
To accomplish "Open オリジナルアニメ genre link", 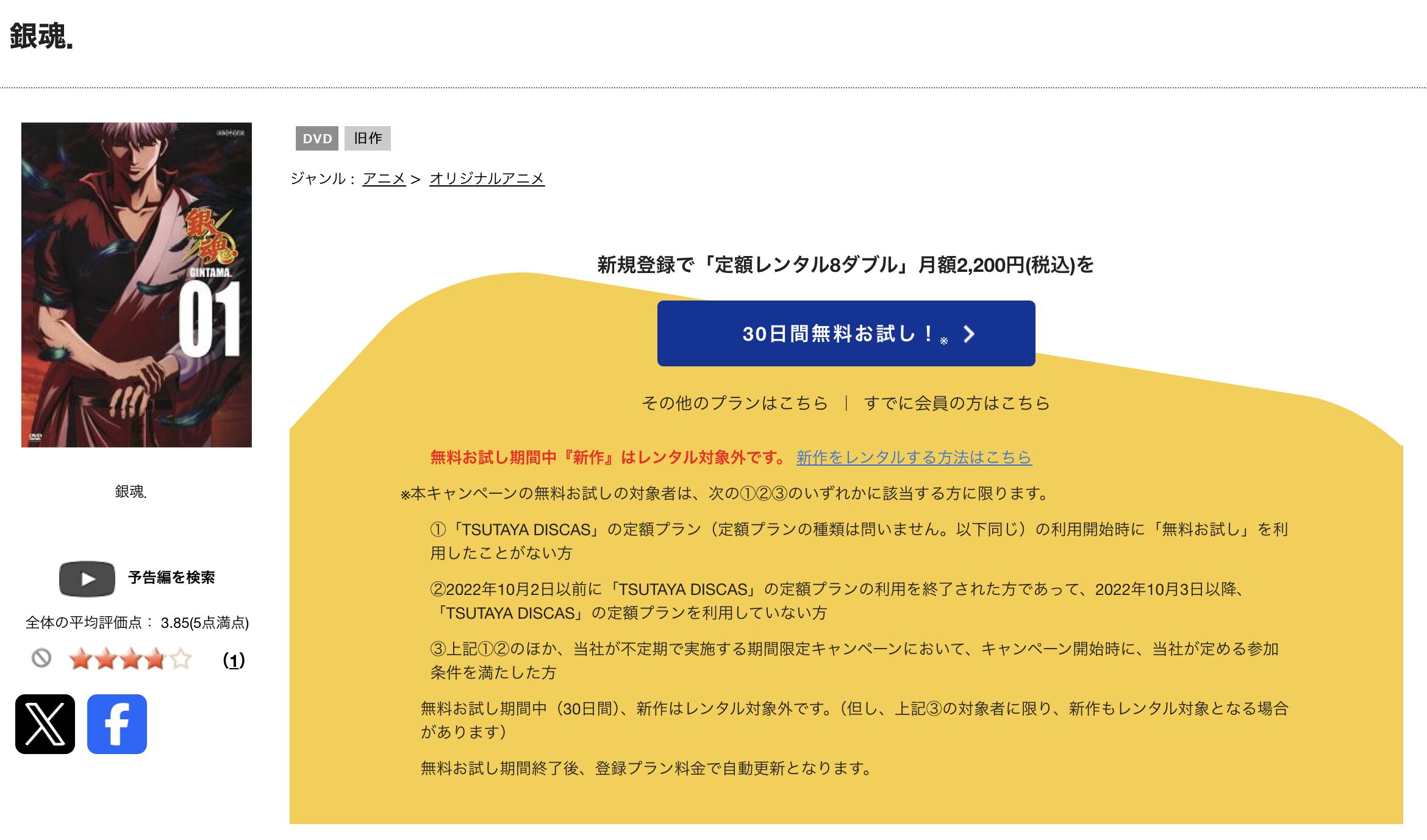I will [487, 179].
